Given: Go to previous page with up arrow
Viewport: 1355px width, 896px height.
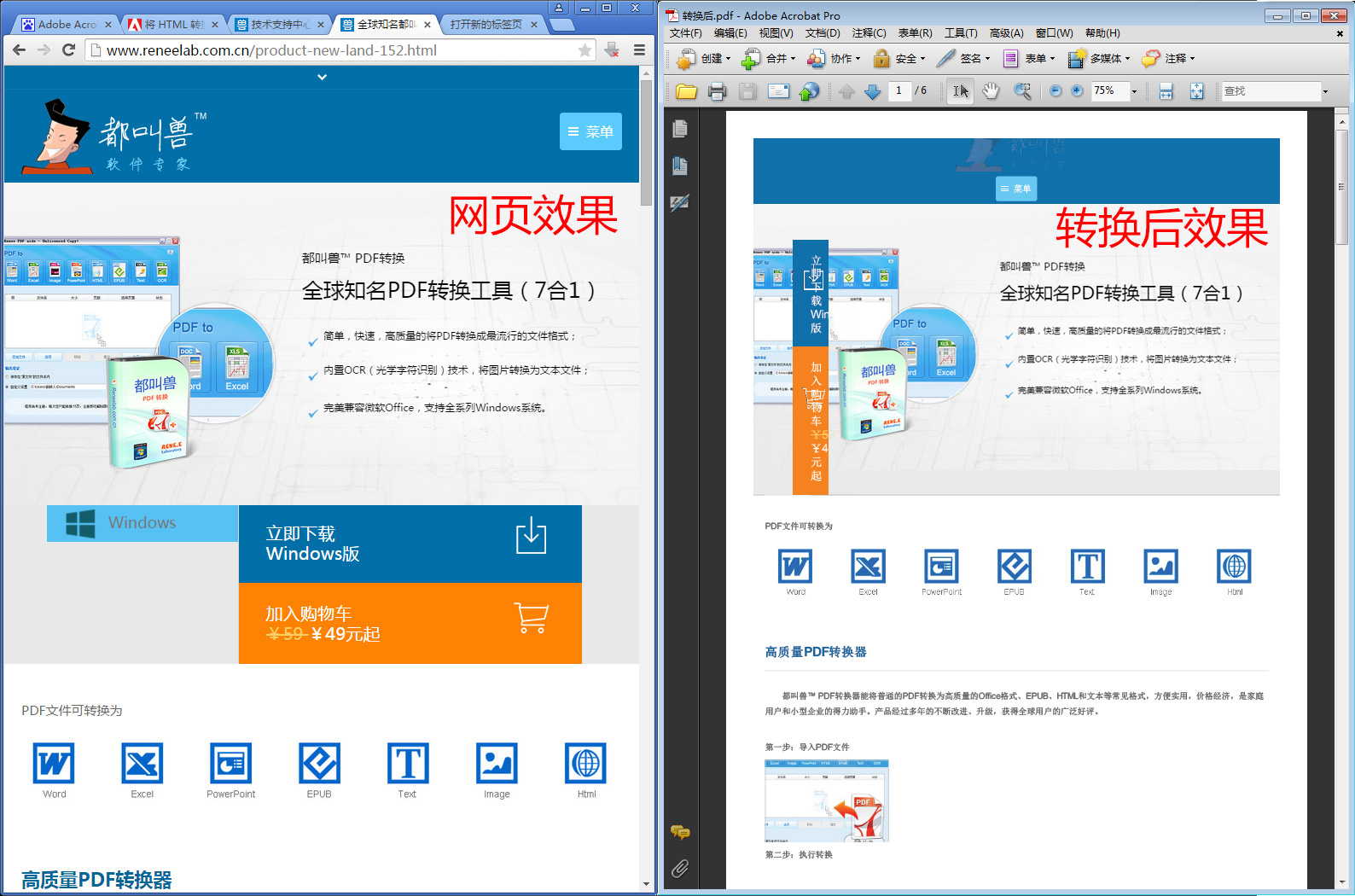Looking at the screenshot, I should 846,91.
